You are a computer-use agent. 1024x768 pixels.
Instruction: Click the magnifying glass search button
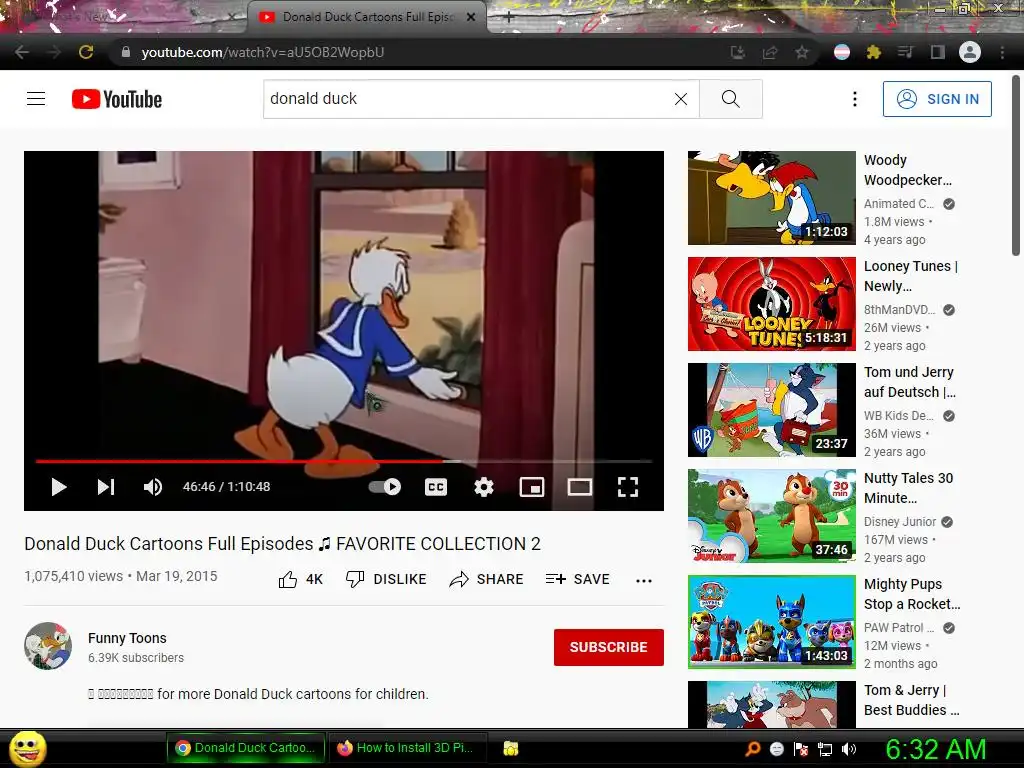click(731, 99)
